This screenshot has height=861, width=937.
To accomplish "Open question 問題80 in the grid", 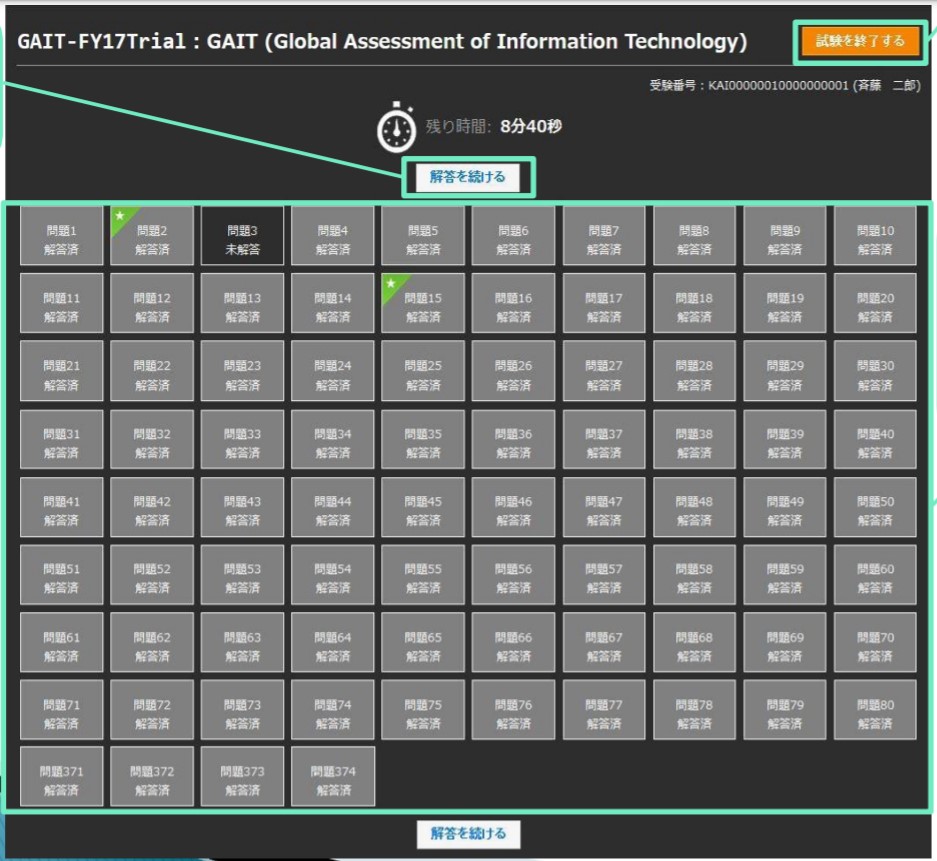I will tap(875, 709).
